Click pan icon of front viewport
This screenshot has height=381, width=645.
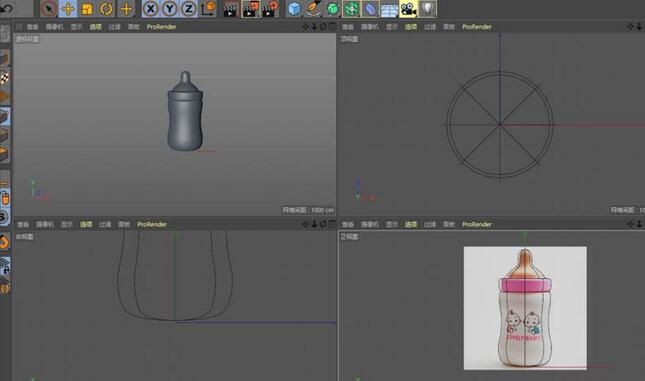631,224
